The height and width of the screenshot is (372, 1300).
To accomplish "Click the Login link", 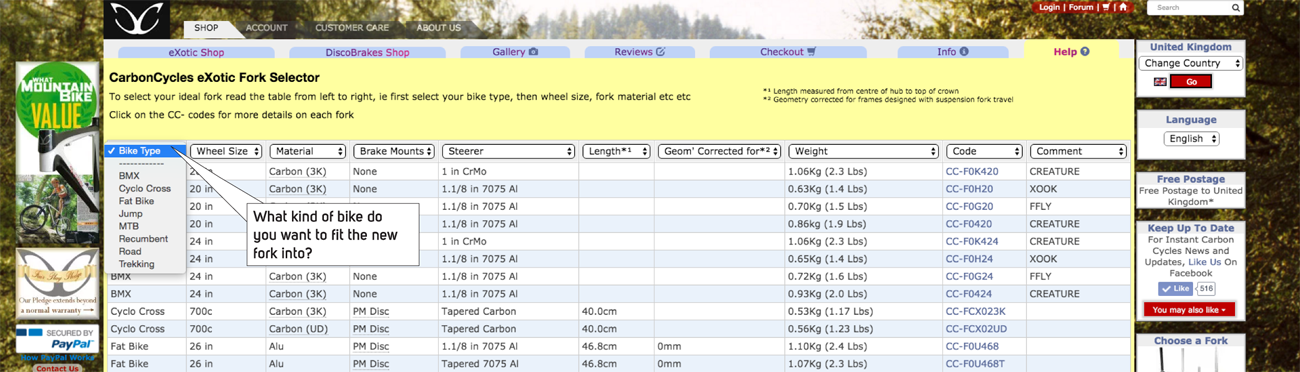I will point(1049,7).
